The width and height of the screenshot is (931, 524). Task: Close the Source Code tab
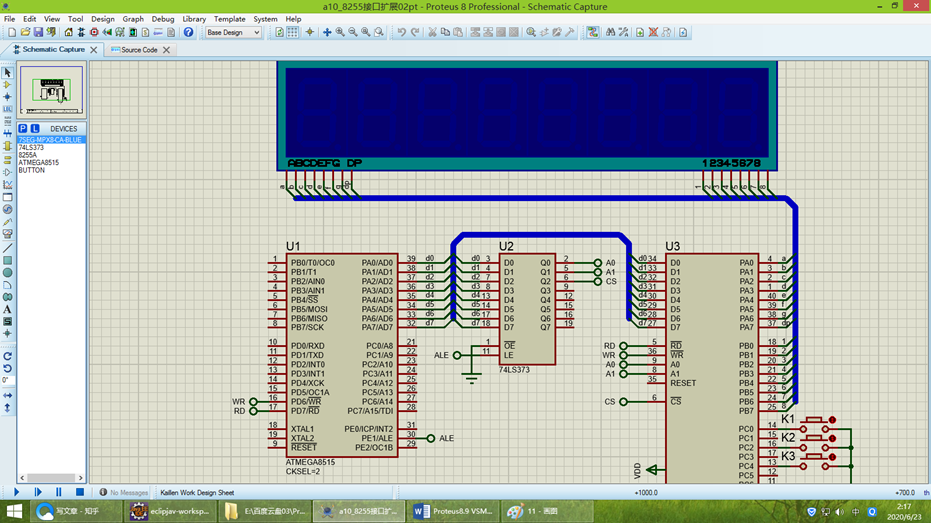pos(166,50)
